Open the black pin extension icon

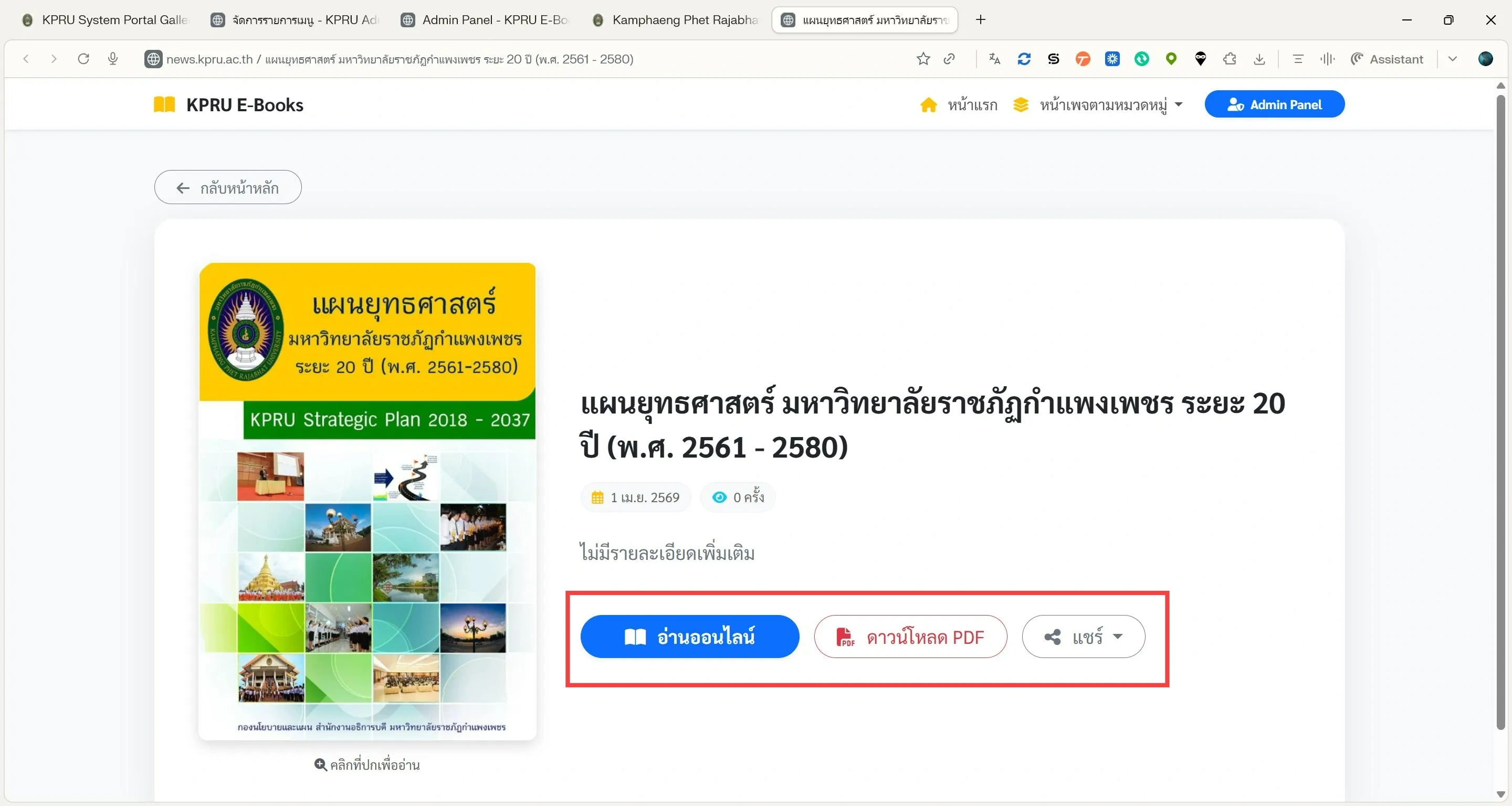tap(1200, 59)
